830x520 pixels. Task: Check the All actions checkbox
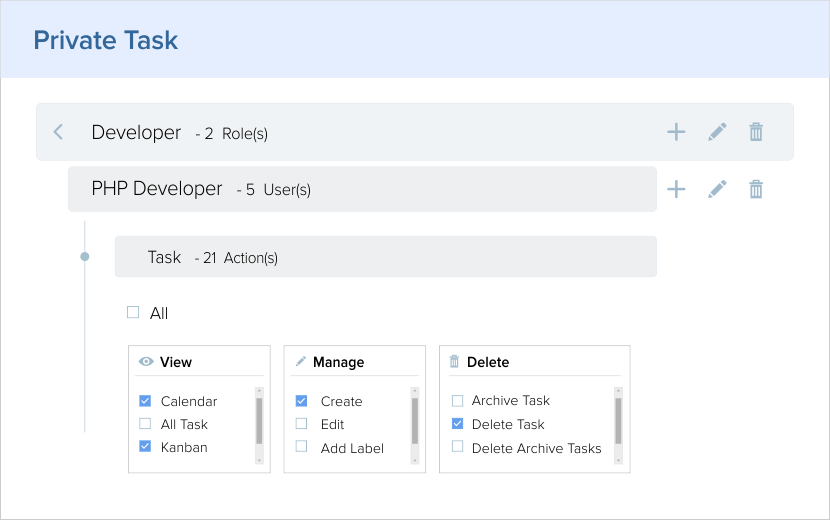(x=133, y=313)
